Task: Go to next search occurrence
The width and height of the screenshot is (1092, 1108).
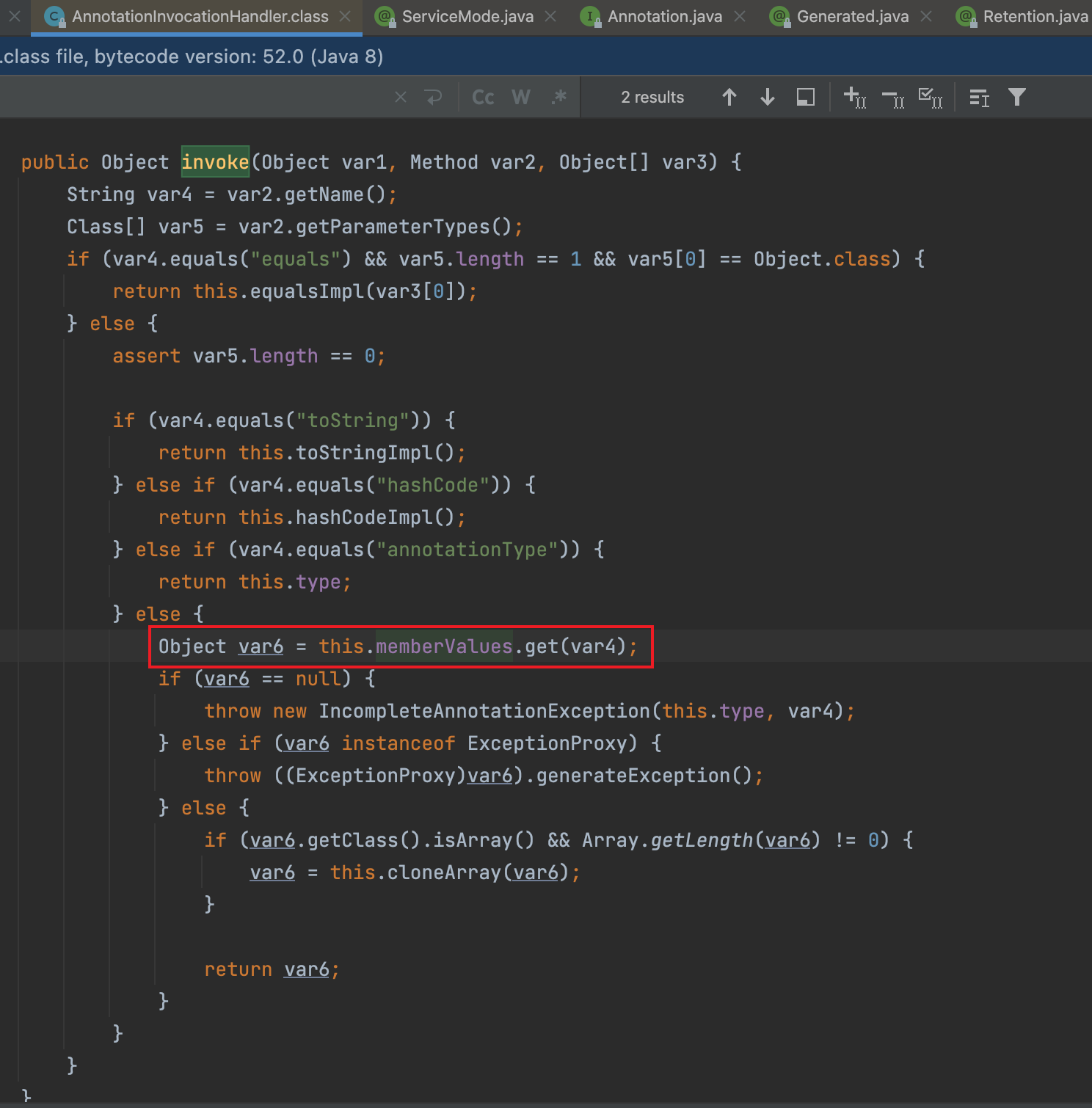Action: (768, 97)
